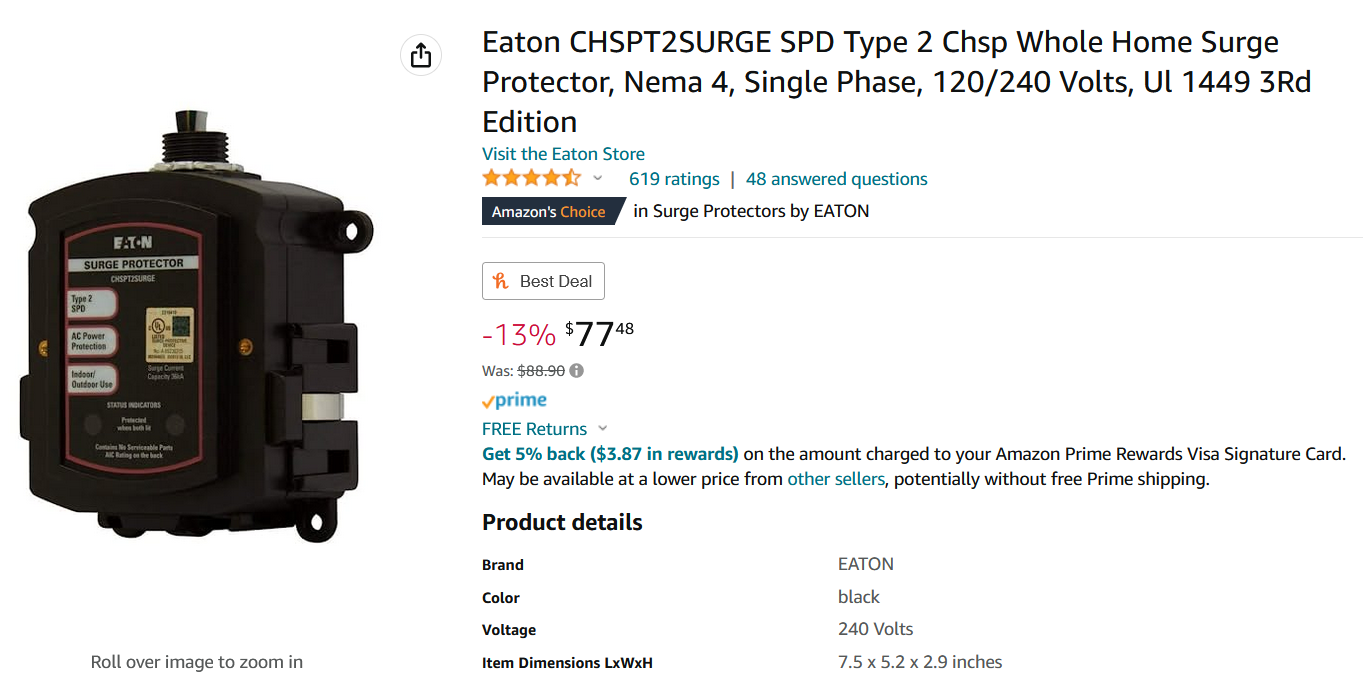Click the $77.48 price

click(600, 333)
